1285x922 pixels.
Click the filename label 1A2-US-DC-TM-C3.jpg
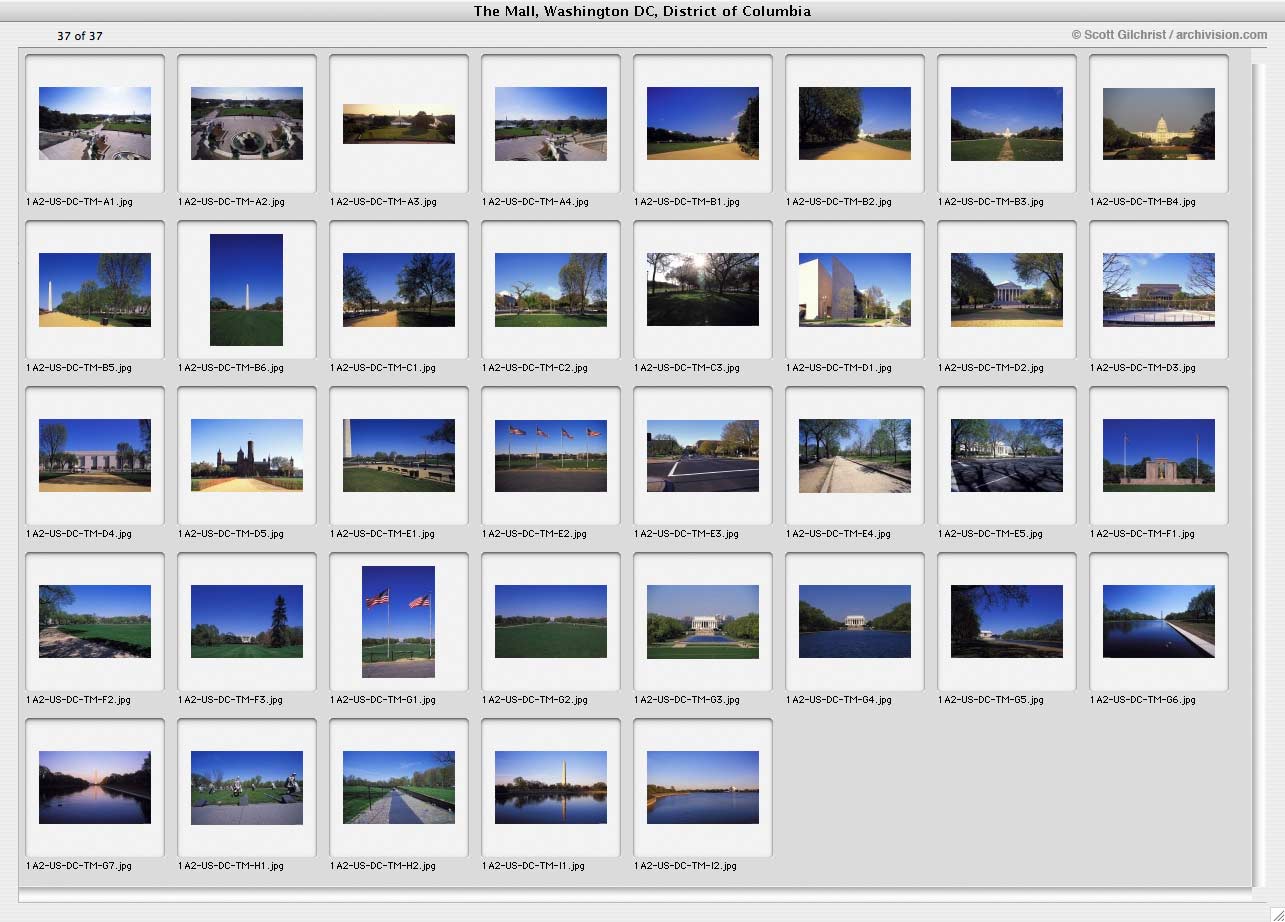click(x=687, y=368)
